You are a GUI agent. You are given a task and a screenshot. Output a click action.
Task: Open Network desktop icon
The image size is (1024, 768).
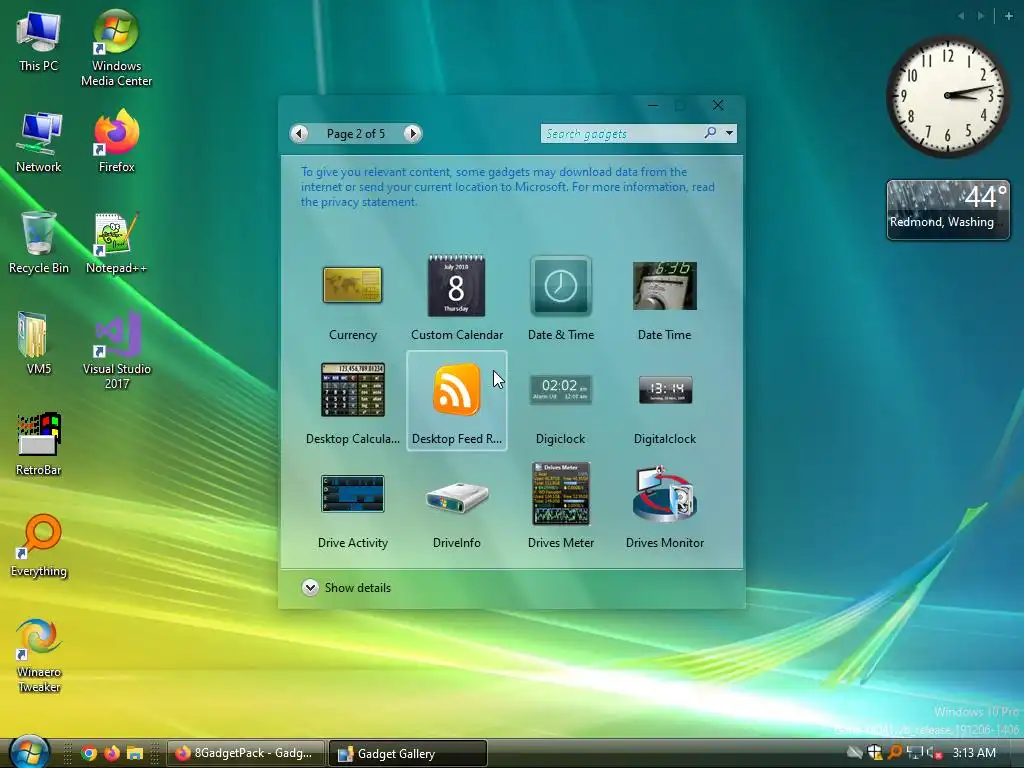[39, 142]
